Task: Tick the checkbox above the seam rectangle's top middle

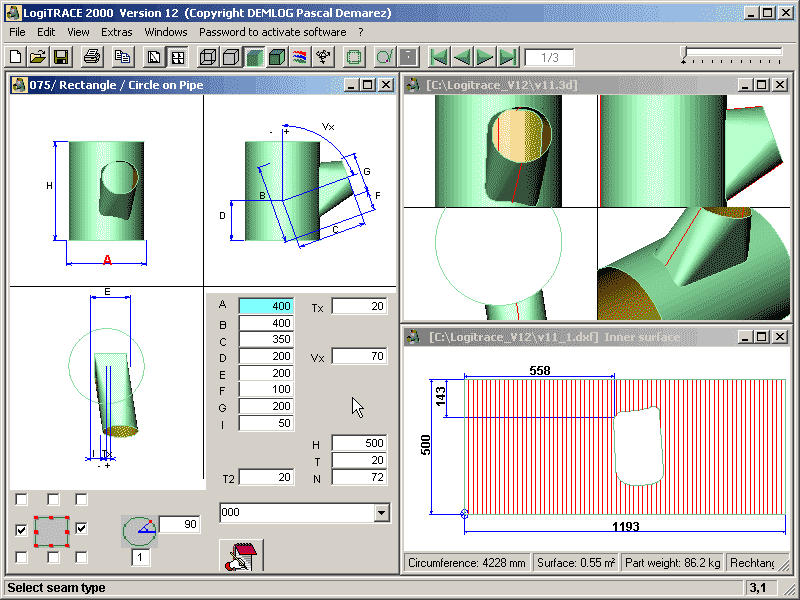Action: pos(53,499)
